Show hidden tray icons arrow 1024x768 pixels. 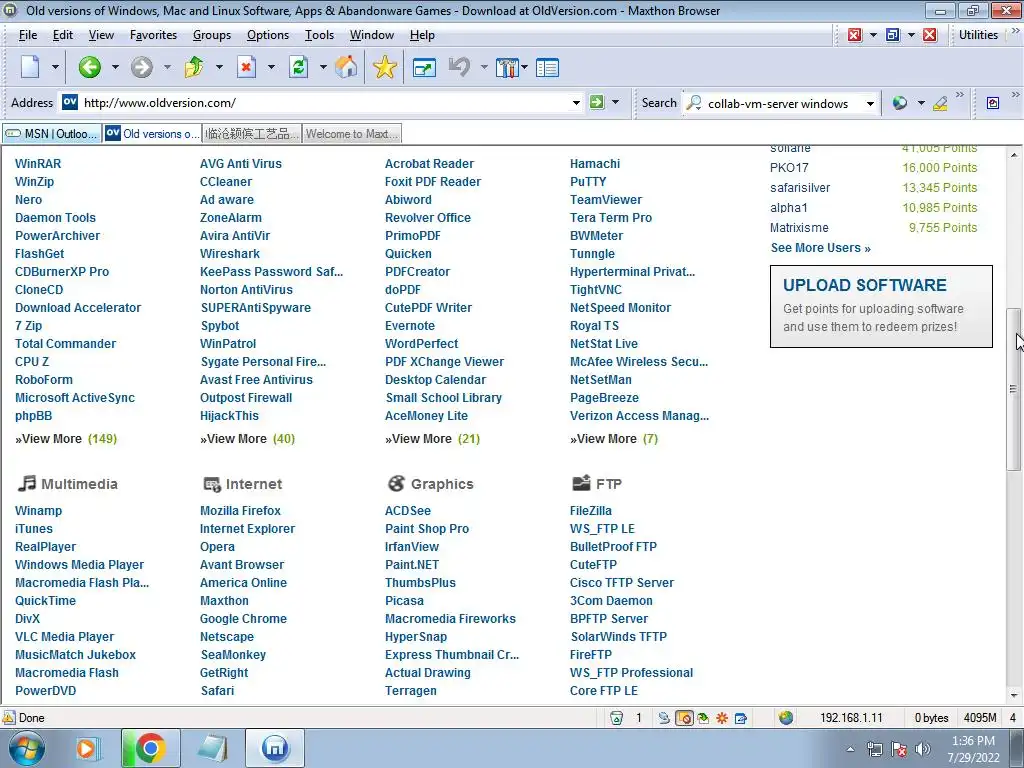(x=850, y=749)
